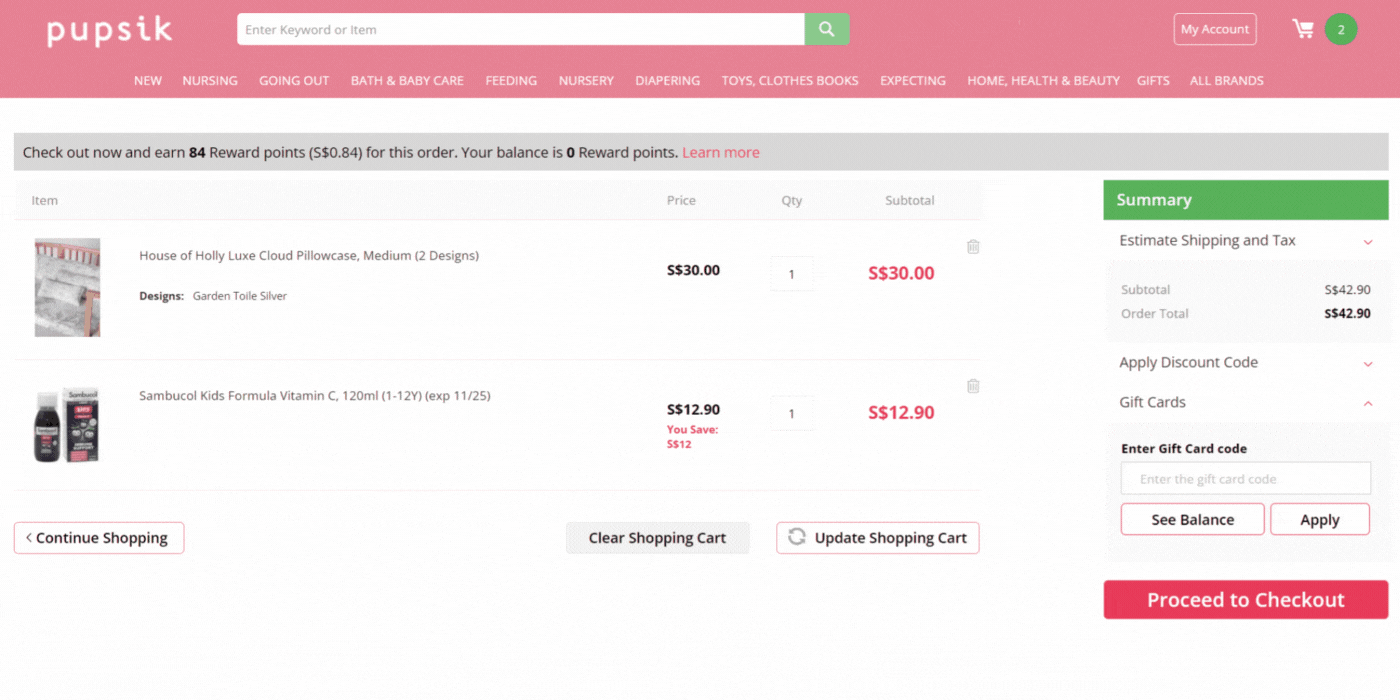Collapse the Gift Cards section

pyautogui.click(x=1368, y=404)
